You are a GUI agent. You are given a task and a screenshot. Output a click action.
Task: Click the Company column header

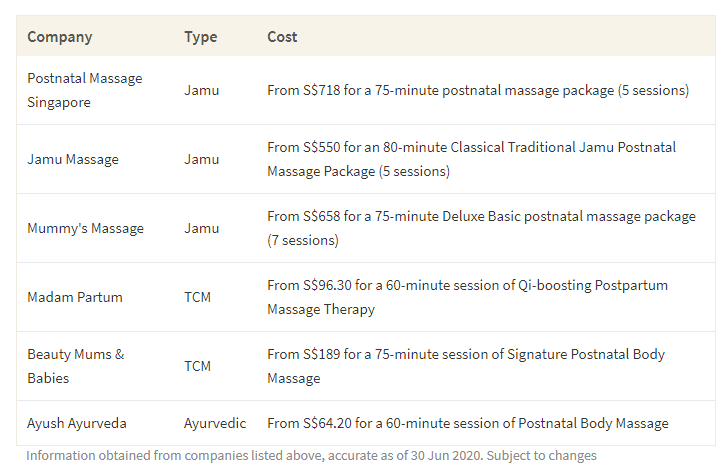click(60, 37)
